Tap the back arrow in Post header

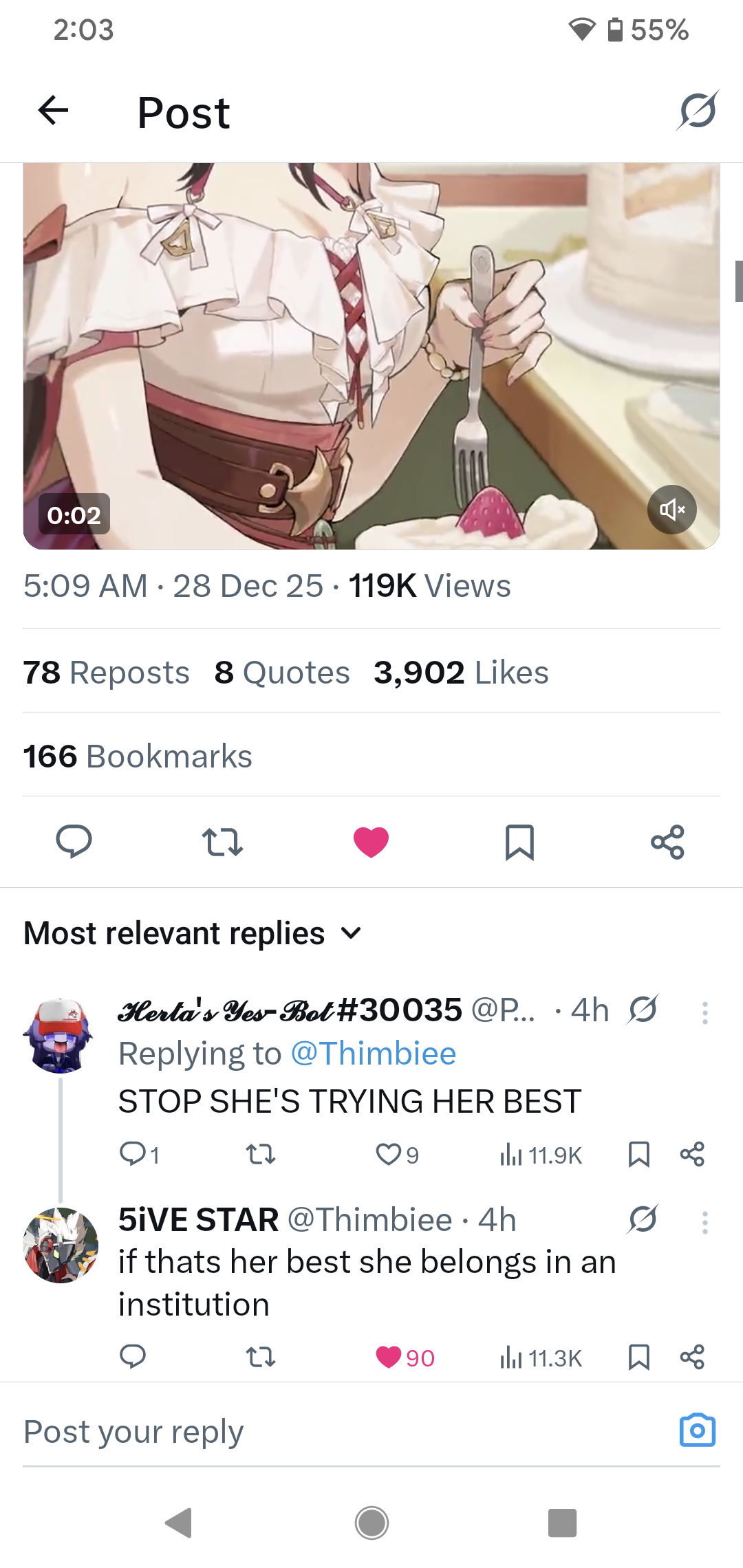[53, 111]
